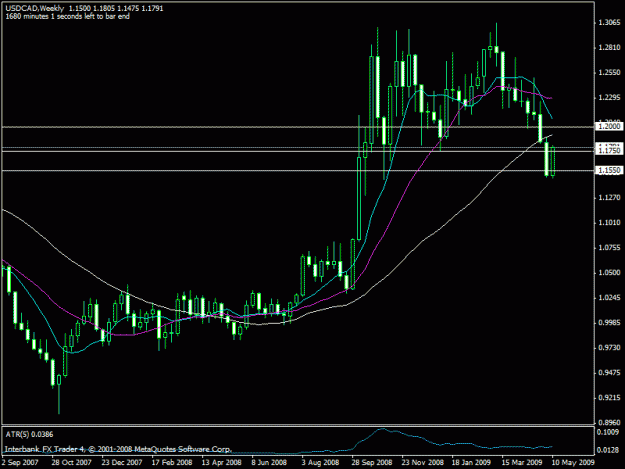Select the 1.1550 horizontal line price label
The height and width of the screenshot is (469, 625).
point(609,170)
